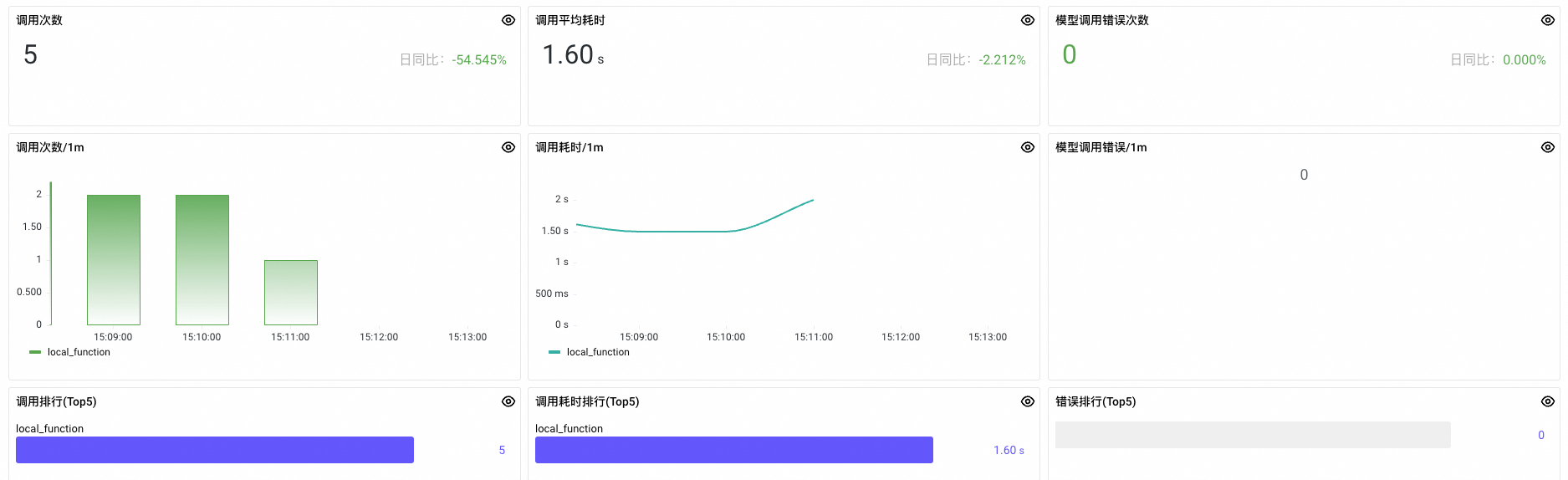Click eye icon on 调用平均耗时 panel
This screenshot has height=480, width=1568.
(x=1028, y=20)
